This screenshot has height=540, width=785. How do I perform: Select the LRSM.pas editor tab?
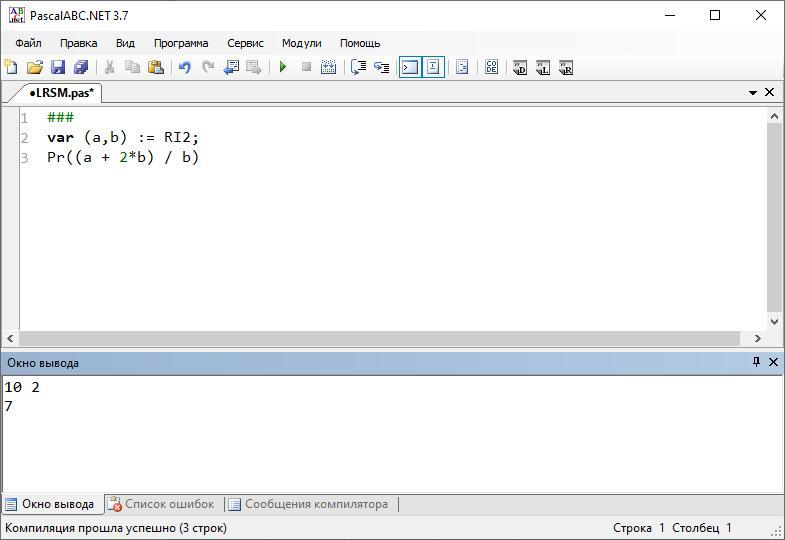click(60, 93)
